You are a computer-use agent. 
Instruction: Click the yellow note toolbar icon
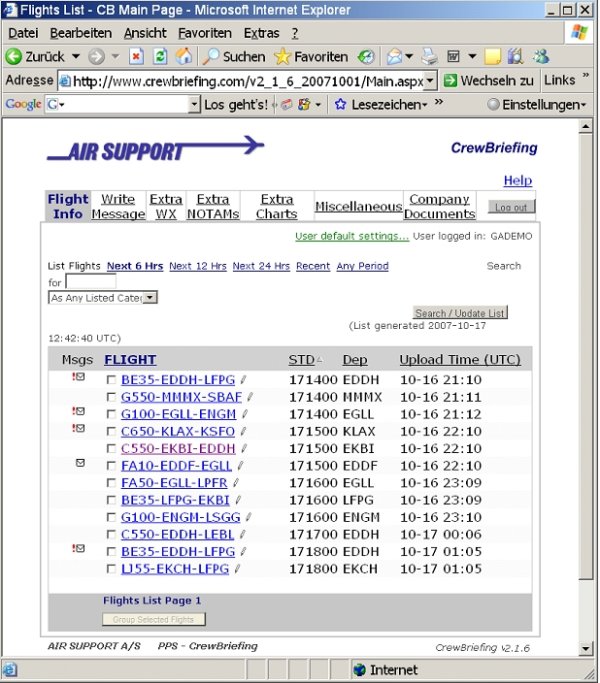click(x=492, y=57)
